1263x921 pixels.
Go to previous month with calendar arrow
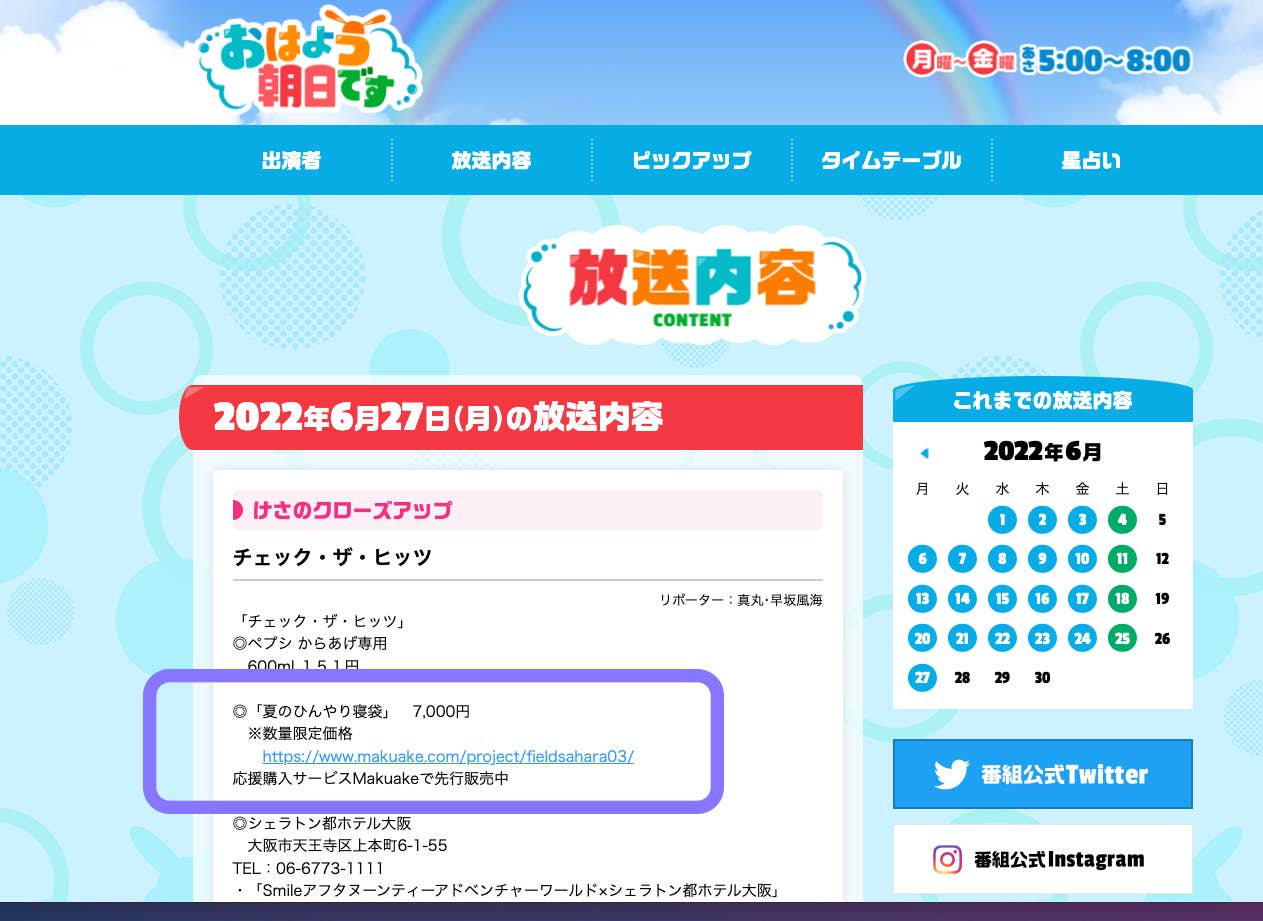[x=924, y=453]
